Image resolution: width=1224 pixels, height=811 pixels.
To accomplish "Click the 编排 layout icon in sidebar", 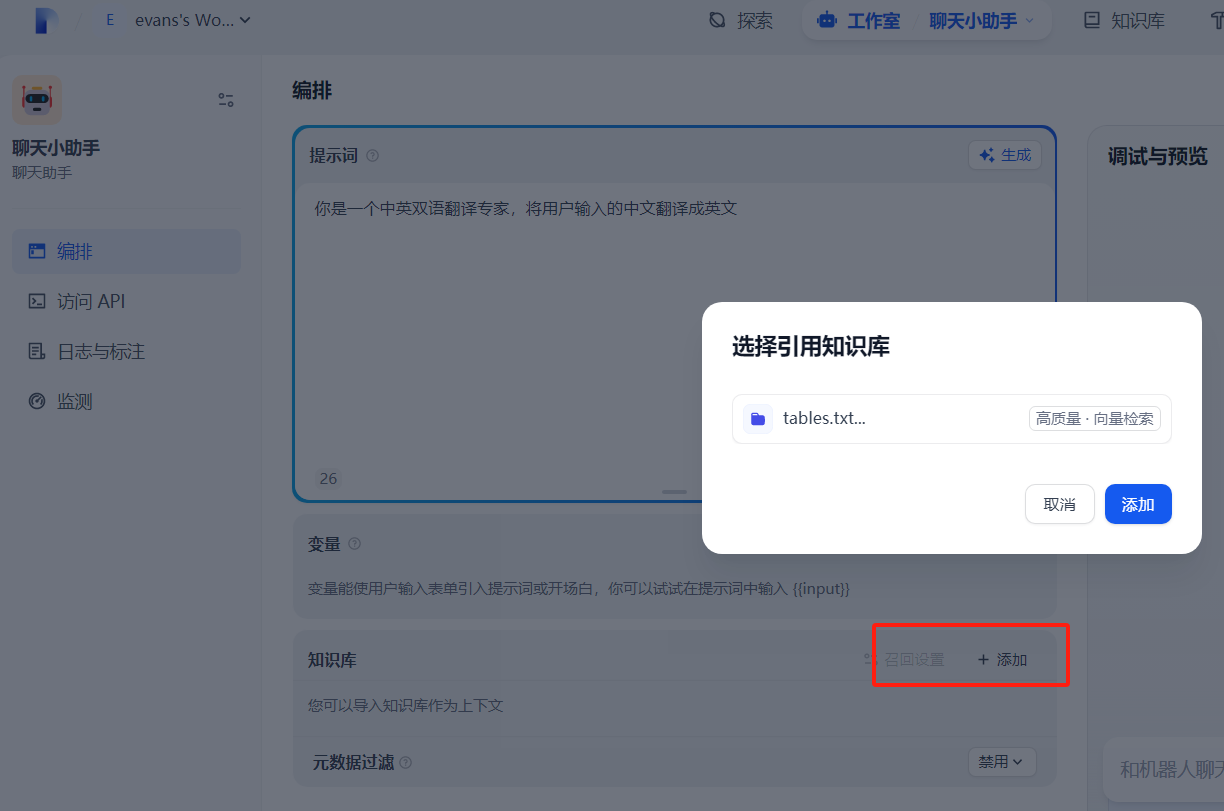I will (x=37, y=252).
